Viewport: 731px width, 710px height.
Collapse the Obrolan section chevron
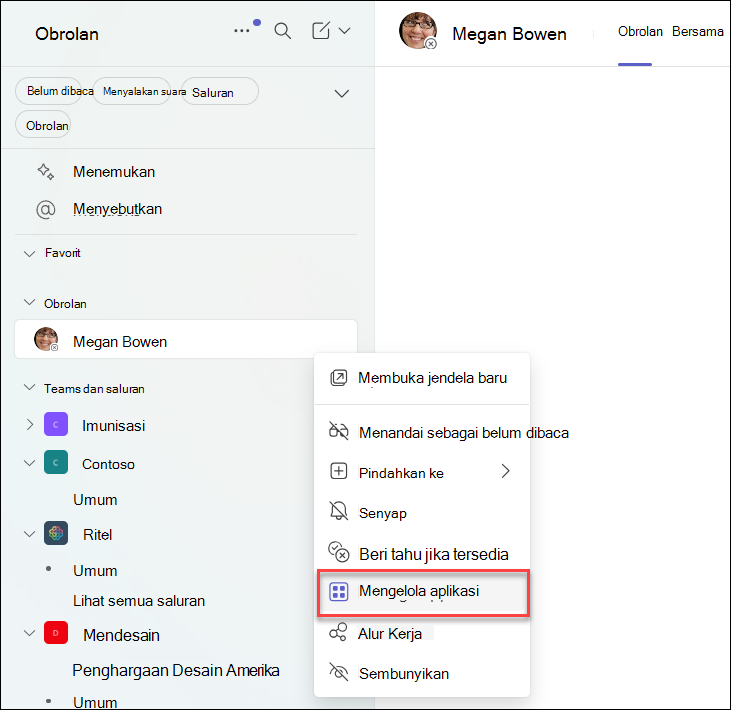click(x=29, y=303)
